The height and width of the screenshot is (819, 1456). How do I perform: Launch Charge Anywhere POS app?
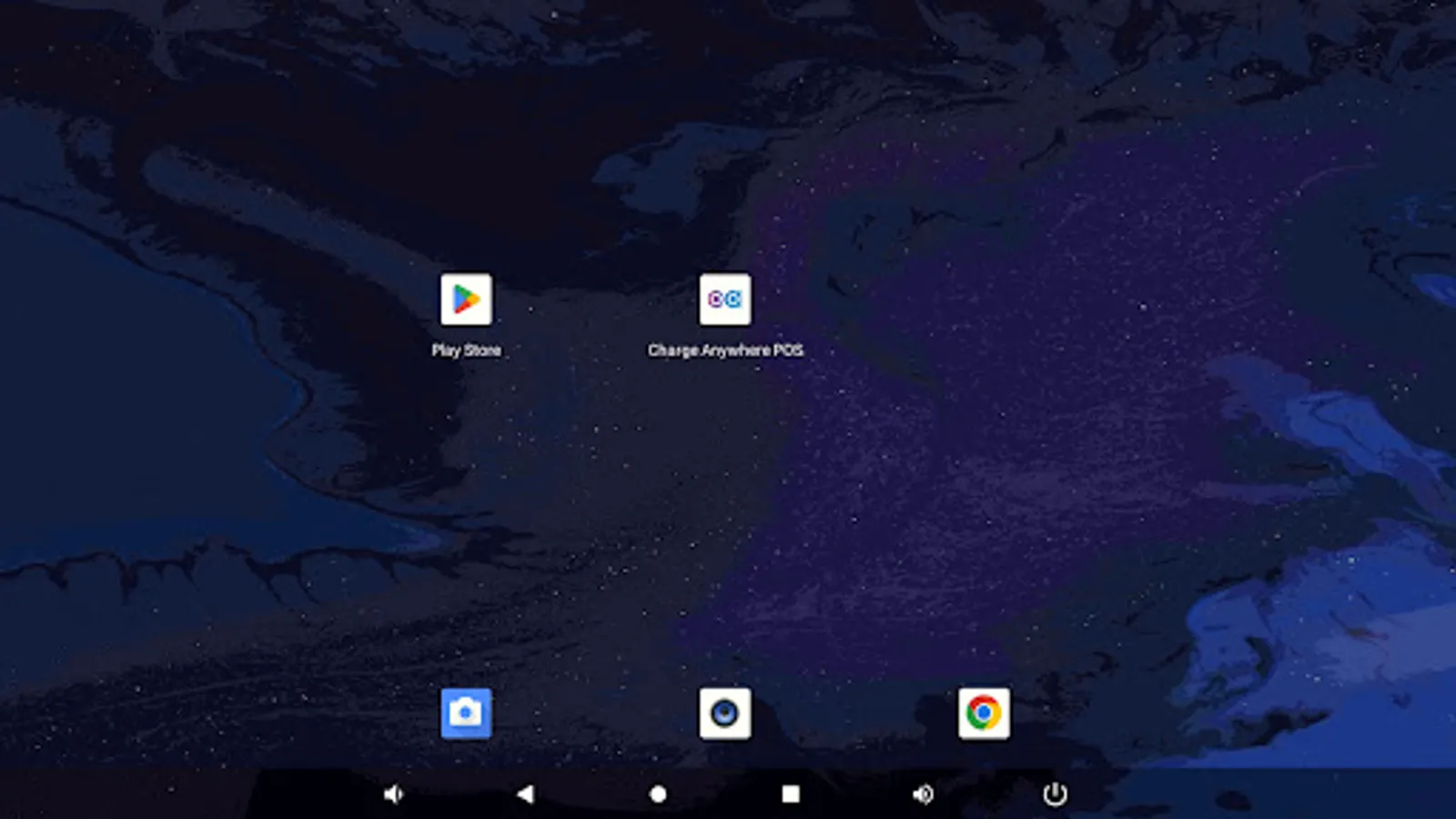[x=725, y=299]
